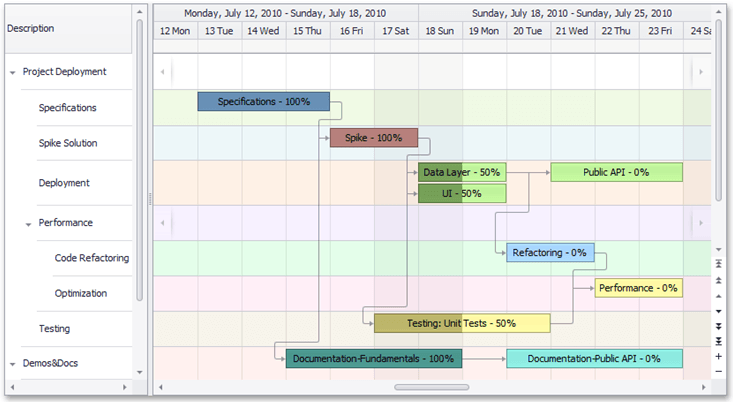Select the Testing: Unit Tests task bar

point(461,323)
